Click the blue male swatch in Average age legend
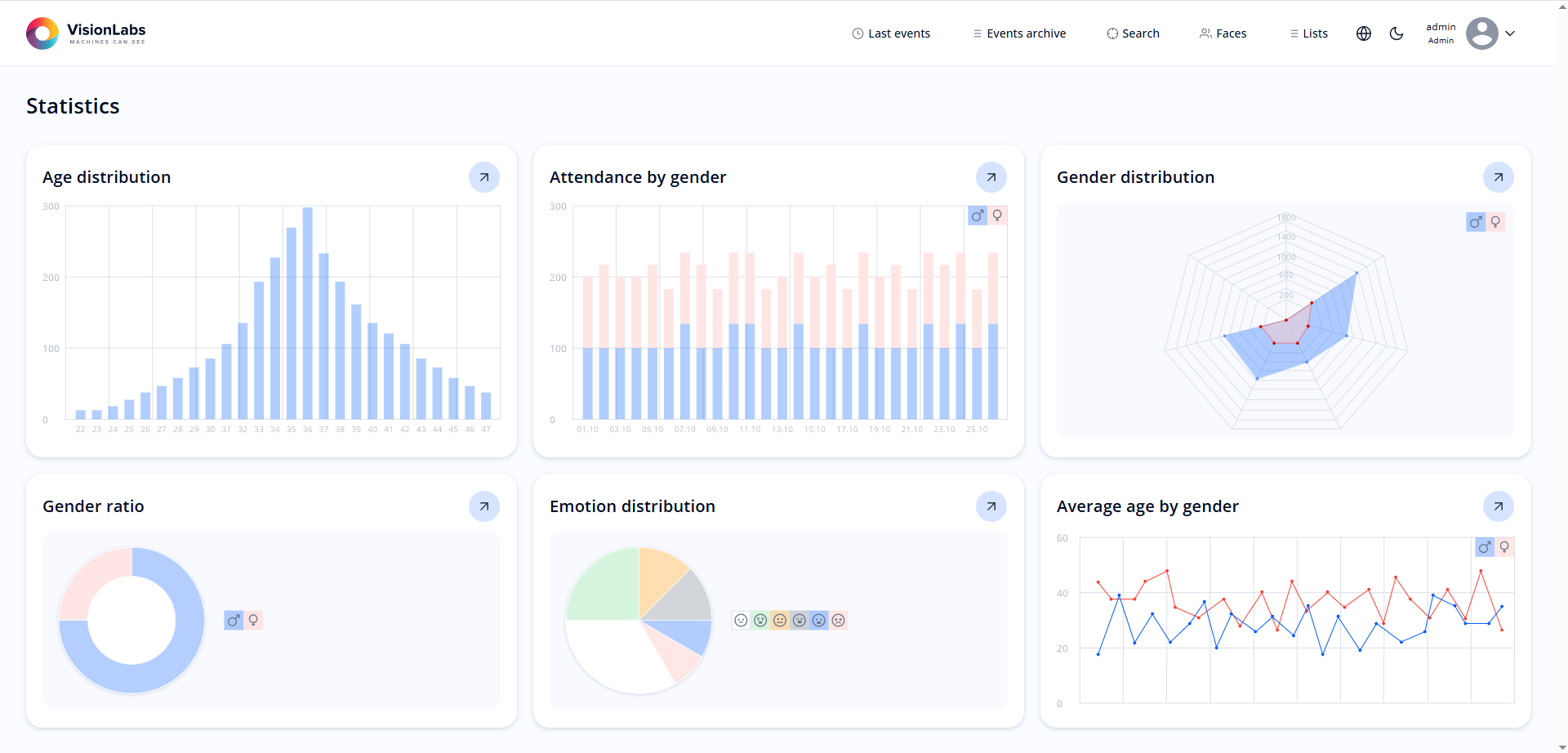Screen dimensions: 1568x753 click(x=1484, y=547)
